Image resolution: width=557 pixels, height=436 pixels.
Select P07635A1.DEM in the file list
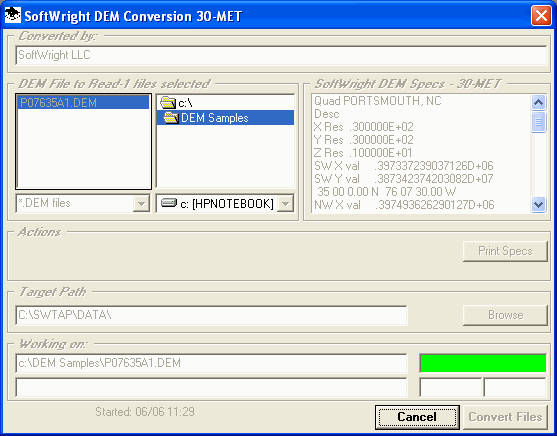pyautogui.click(x=83, y=103)
